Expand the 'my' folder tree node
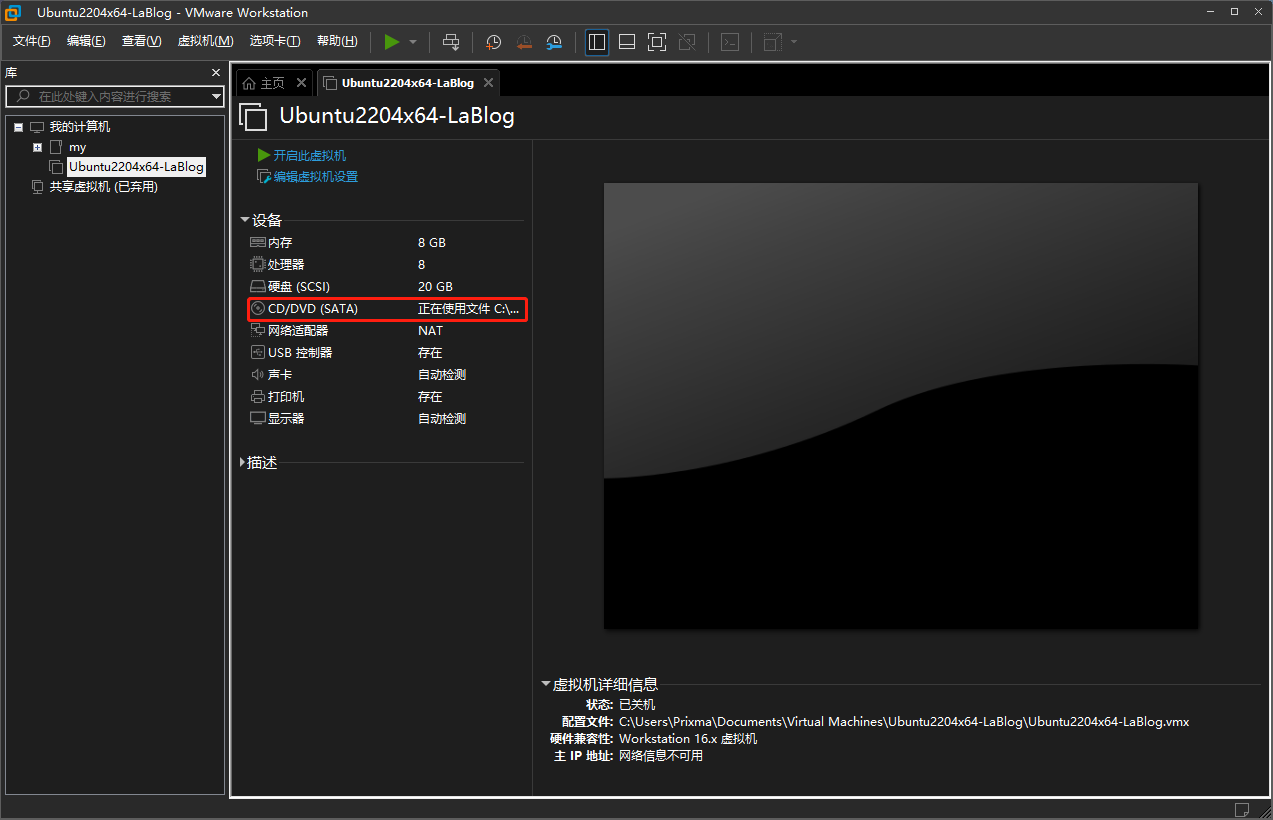1273x820 pixels. (37, 147)
